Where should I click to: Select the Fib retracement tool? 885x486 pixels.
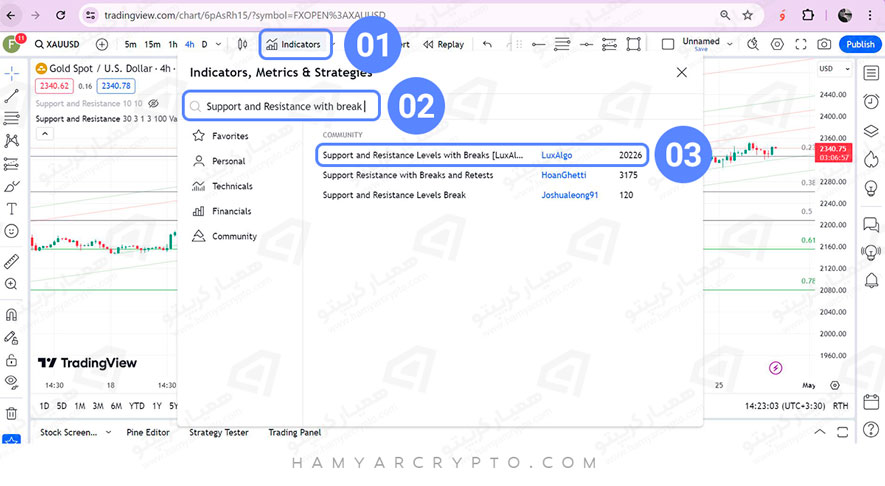point(11,118)
